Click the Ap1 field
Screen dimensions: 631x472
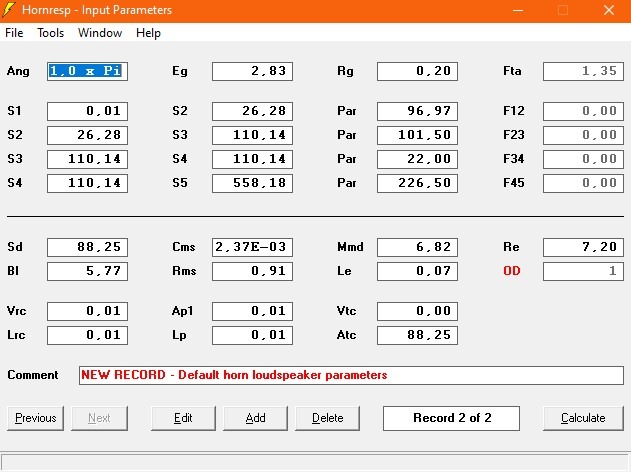252,311
